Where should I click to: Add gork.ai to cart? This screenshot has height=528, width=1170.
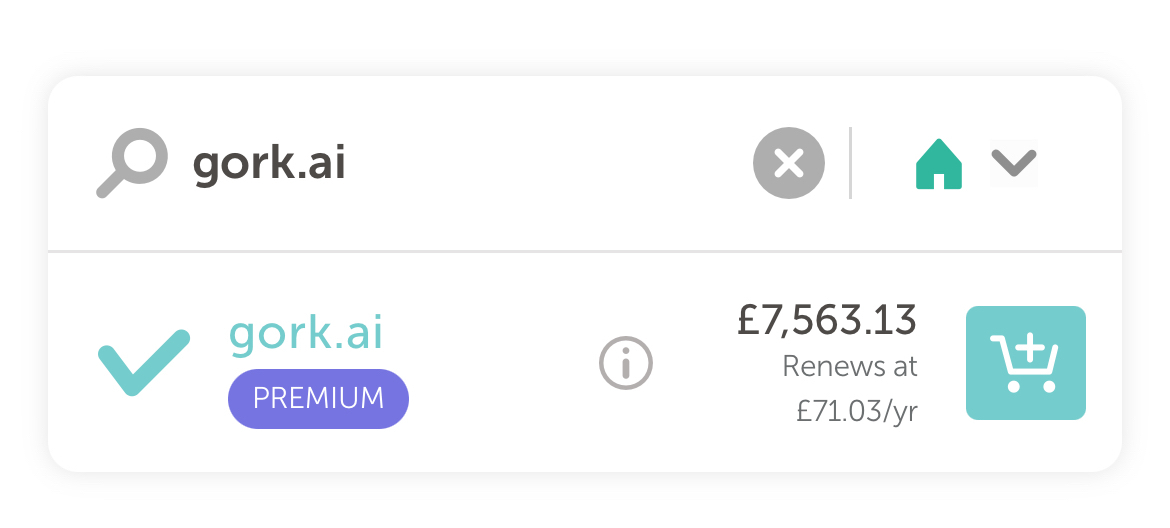pos(1025,362)
